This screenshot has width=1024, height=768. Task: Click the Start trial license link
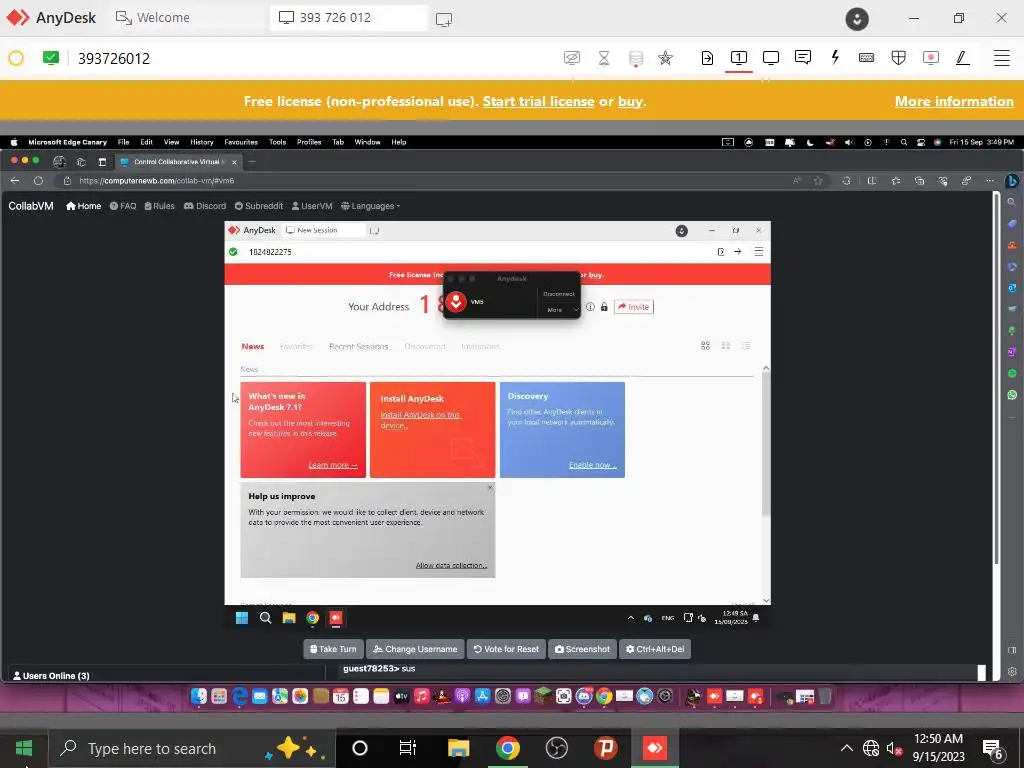click(x=538, y=101)
